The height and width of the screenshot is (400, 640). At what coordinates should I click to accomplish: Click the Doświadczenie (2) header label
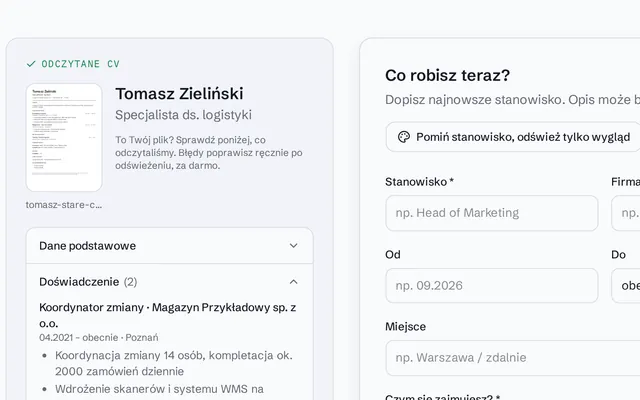(x=88, y=282)
